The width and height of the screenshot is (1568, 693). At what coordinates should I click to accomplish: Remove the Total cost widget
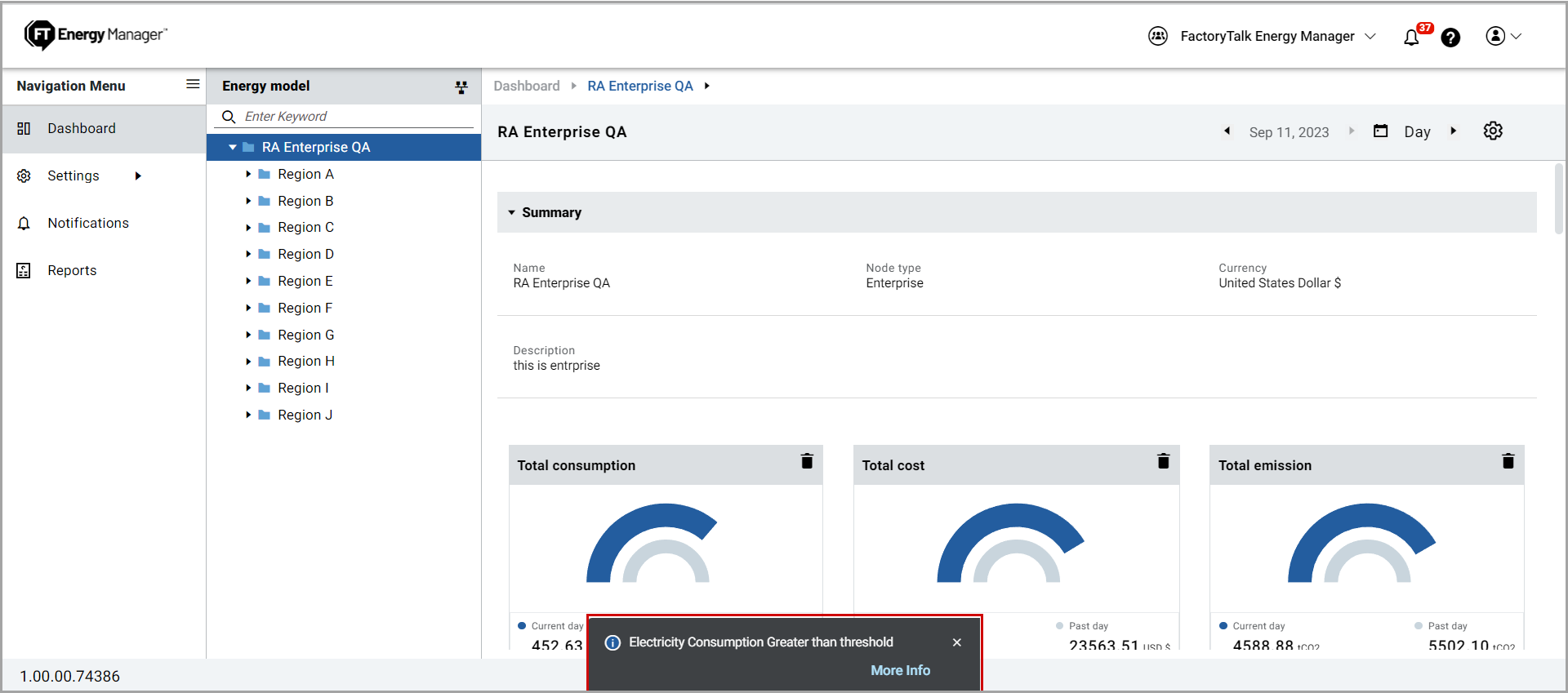pos(1163,461)
